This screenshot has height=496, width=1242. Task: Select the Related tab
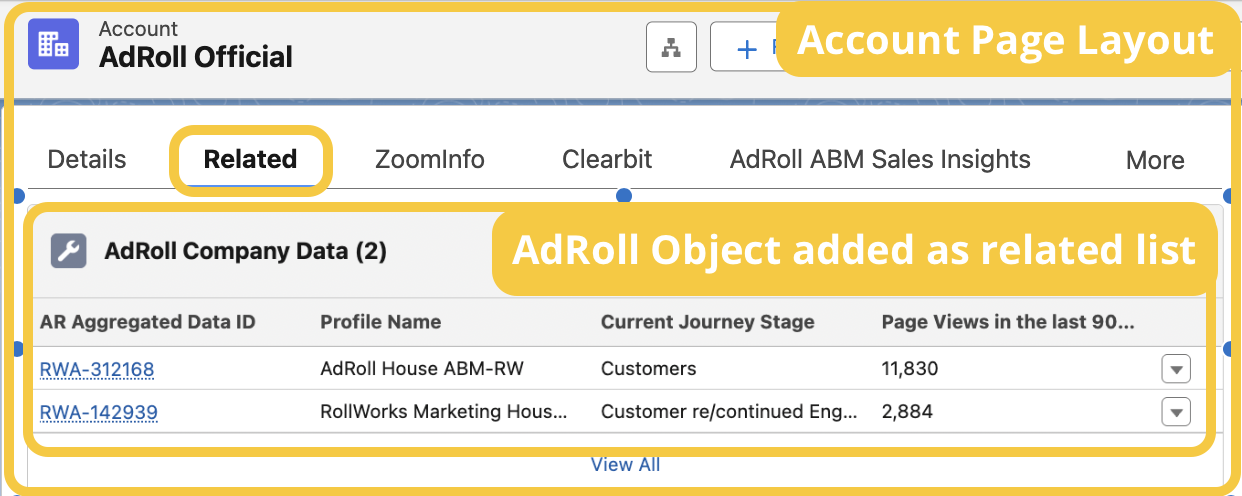click(250, 160)
